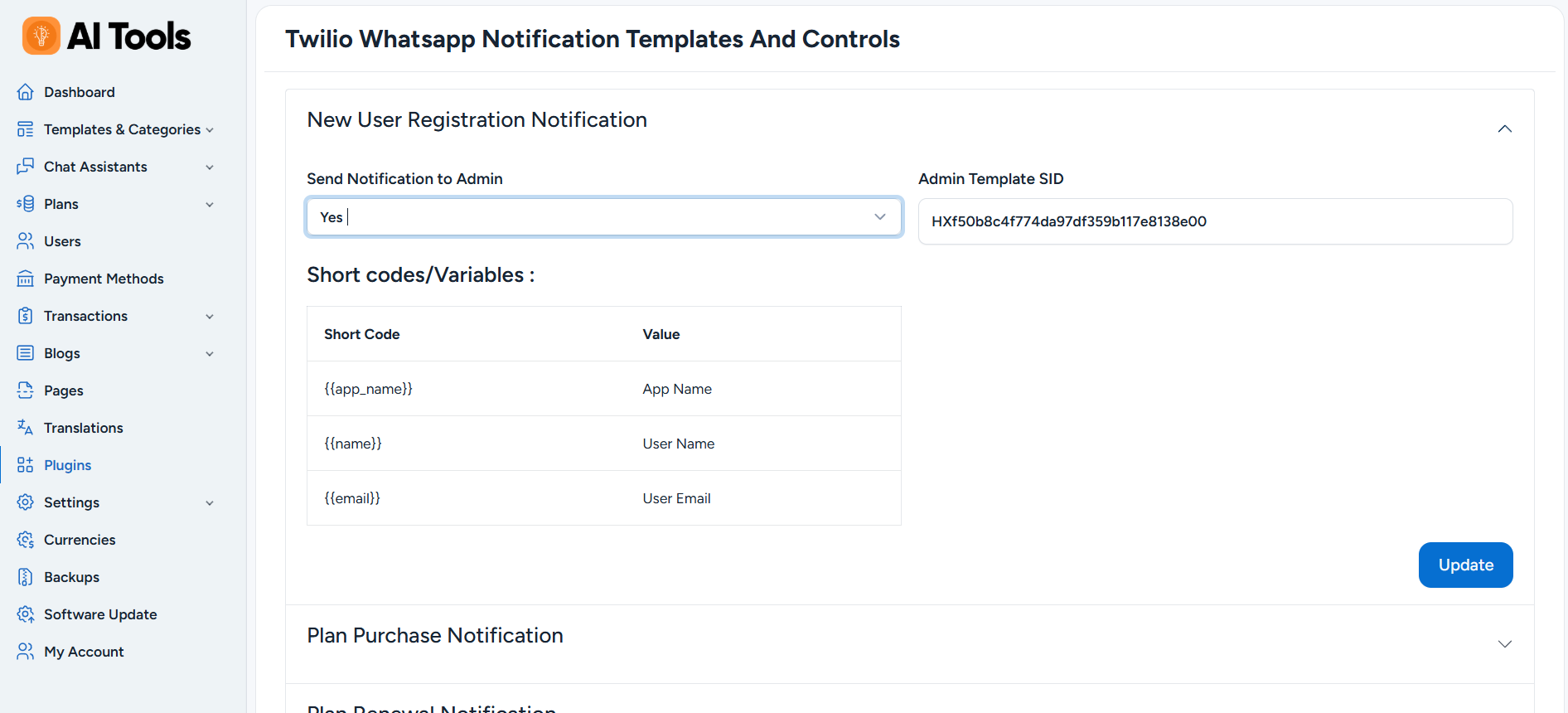This screenshot has width=1568, height=713.
Task: Click the AI Tools logo icon
Action: pos(41,36)
